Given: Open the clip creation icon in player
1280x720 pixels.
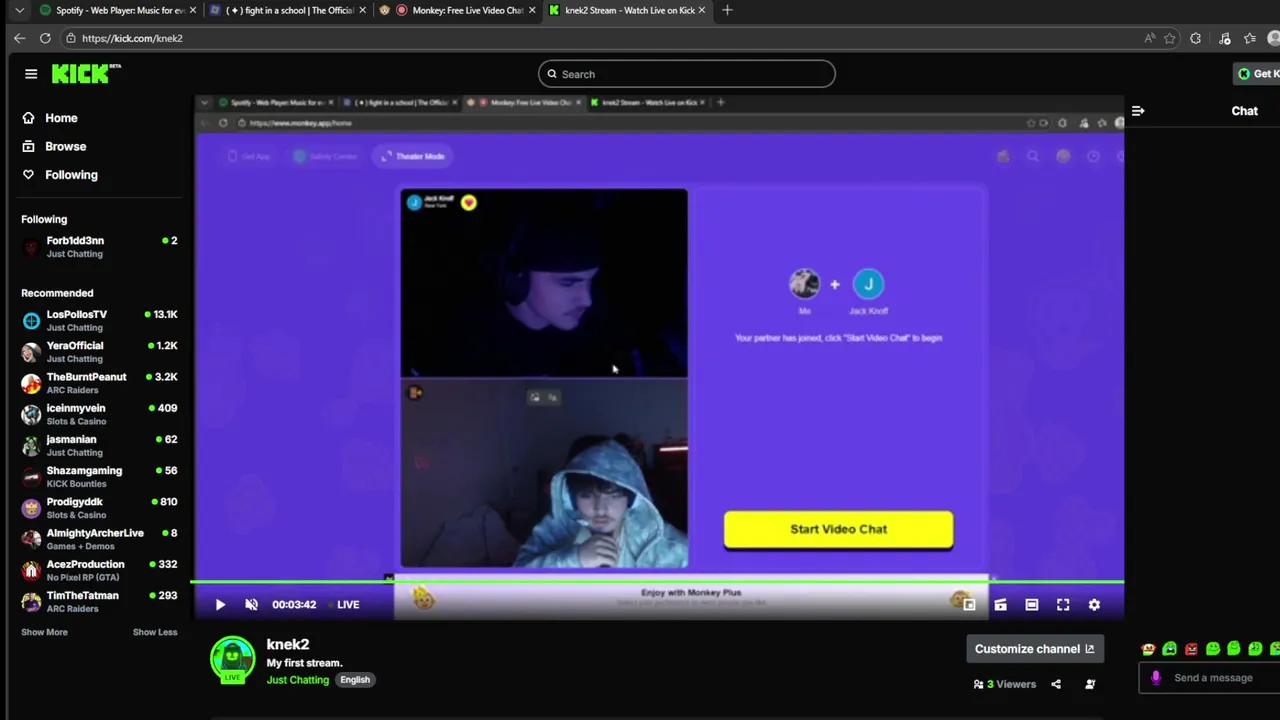Looking at the screenshot, I should 1000,604.
